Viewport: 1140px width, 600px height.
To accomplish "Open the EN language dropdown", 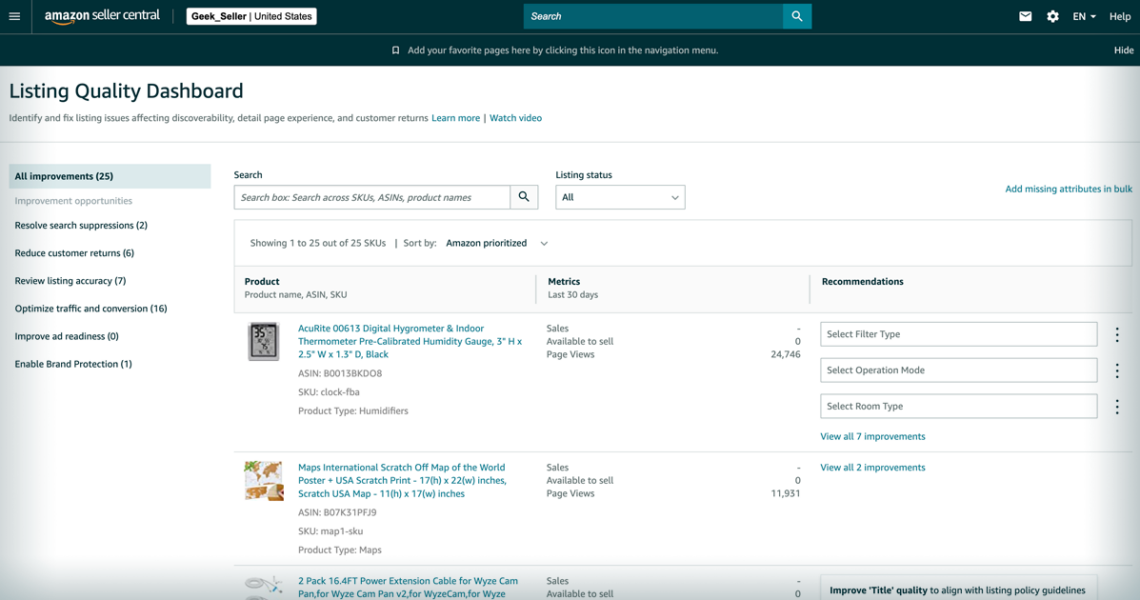I will coord(1082,16).
